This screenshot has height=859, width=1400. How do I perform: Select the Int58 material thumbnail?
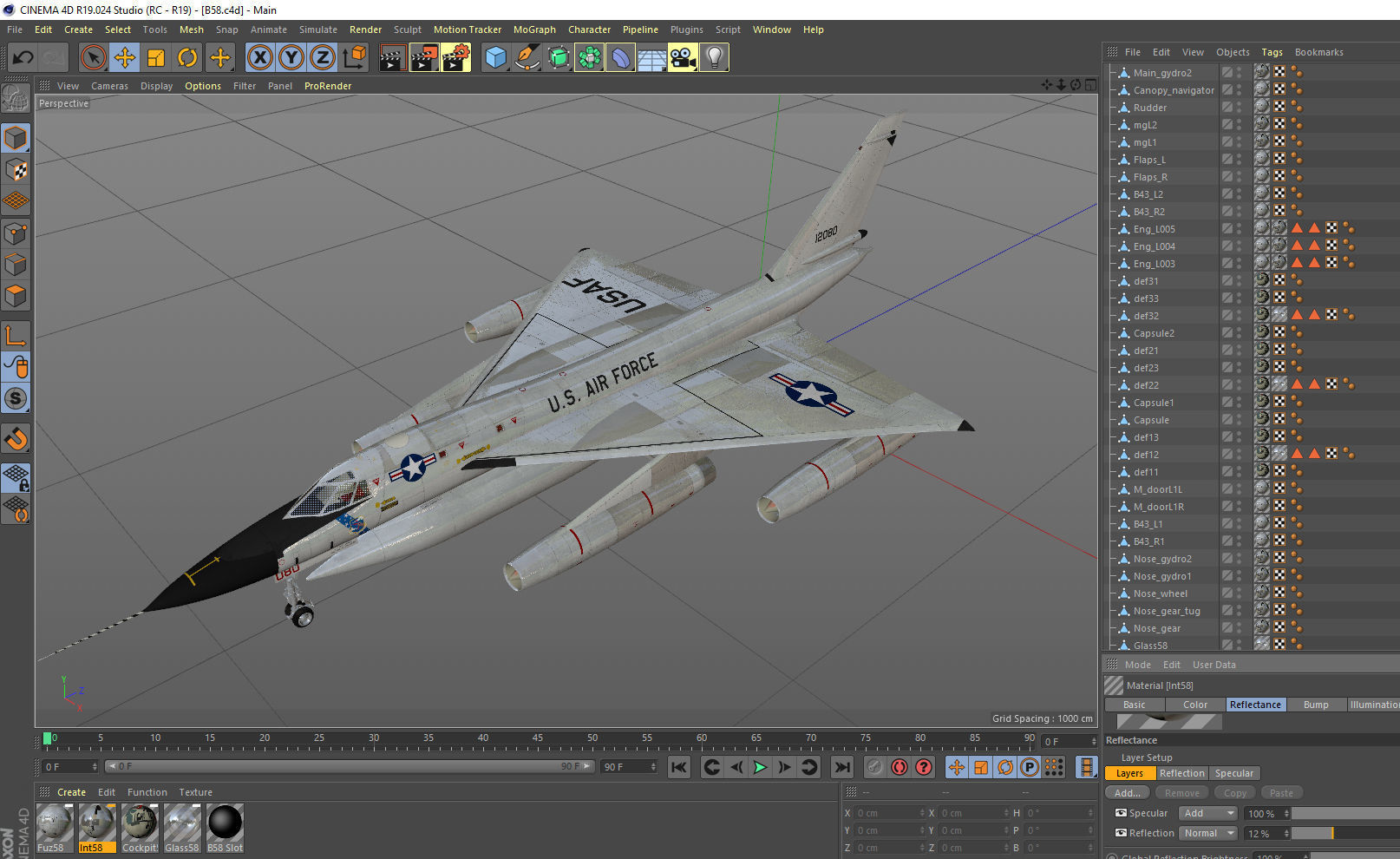point(97,828)
